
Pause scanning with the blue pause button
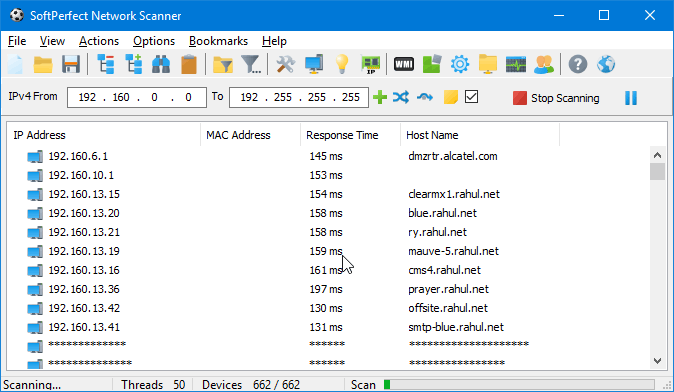tap(631, 98)
